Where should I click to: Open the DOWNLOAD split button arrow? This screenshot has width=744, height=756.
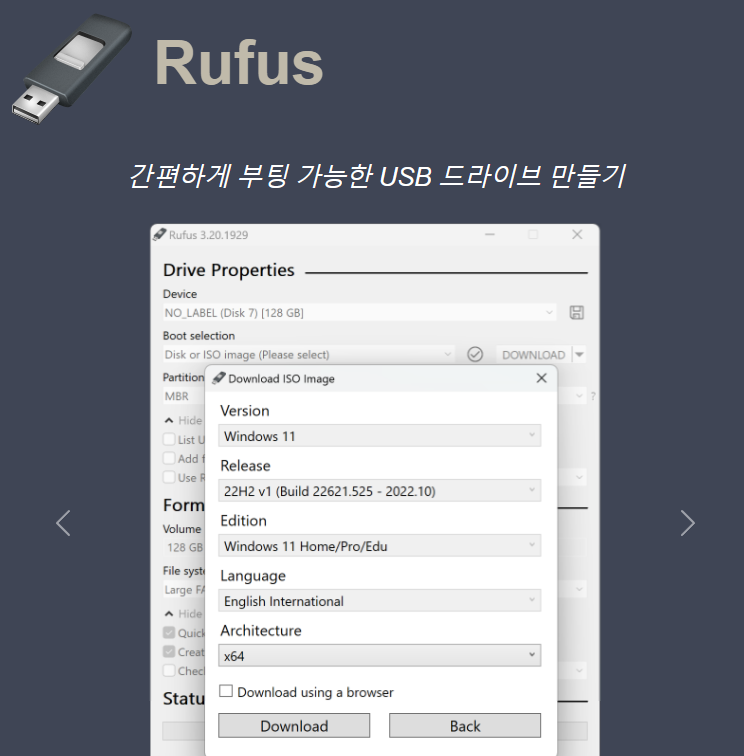[580, 354]
